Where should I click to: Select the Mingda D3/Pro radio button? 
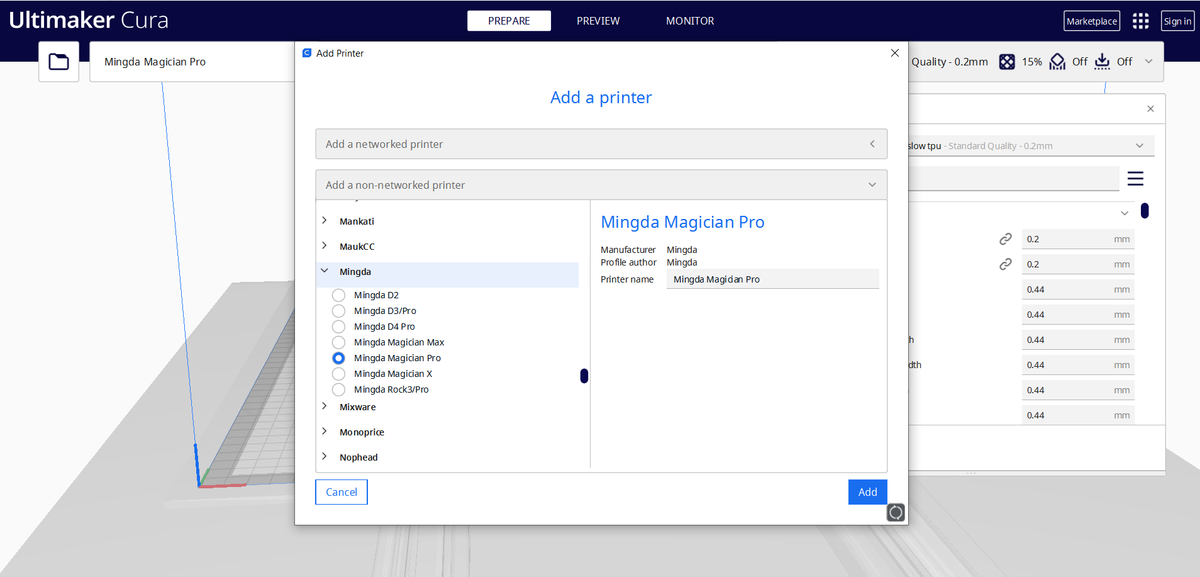(x=339, y=310)
